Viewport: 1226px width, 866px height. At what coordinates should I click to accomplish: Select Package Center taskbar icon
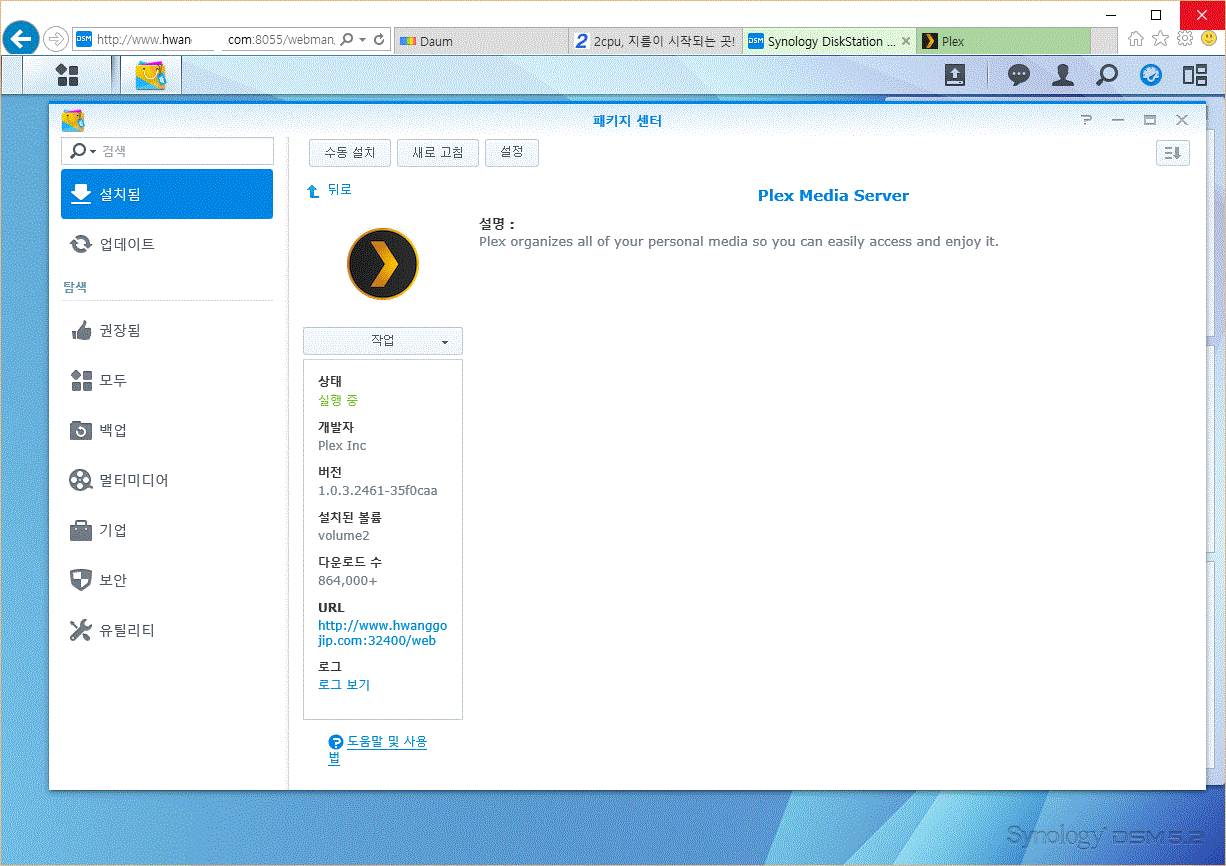click(x=151, y=75)
